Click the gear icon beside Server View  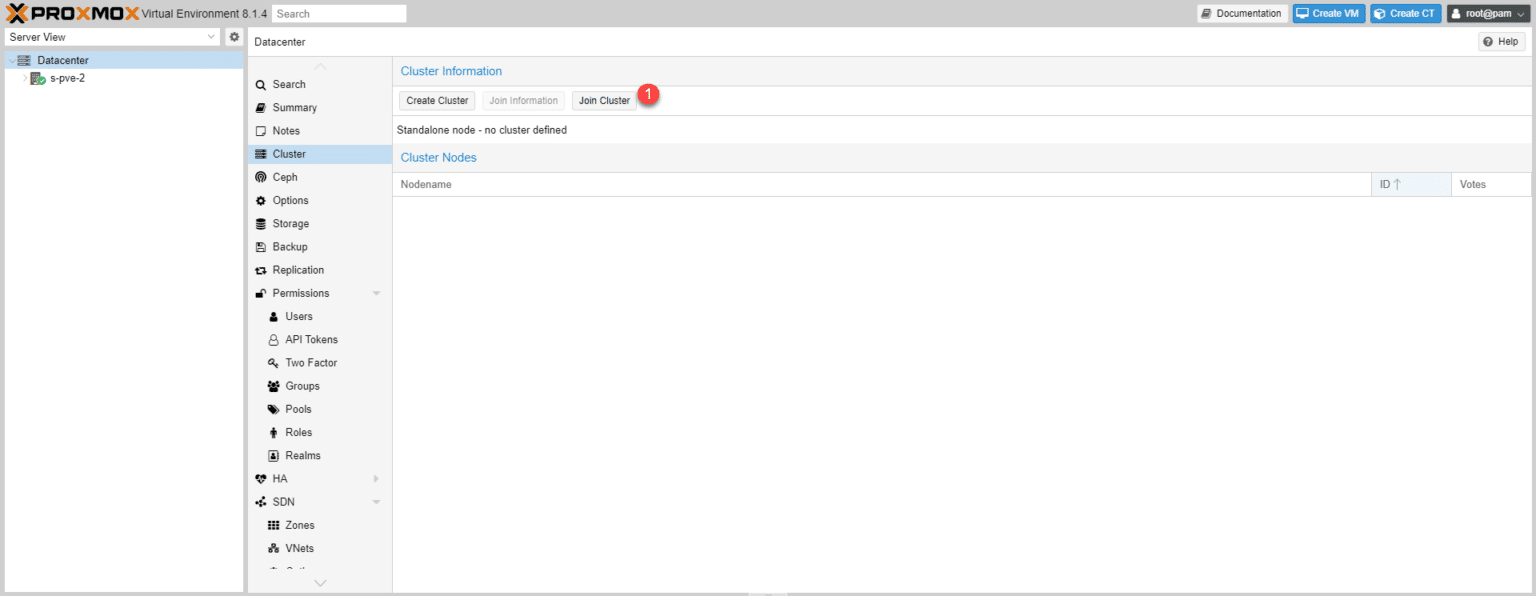pyautogui.click(x=234, y=37)
